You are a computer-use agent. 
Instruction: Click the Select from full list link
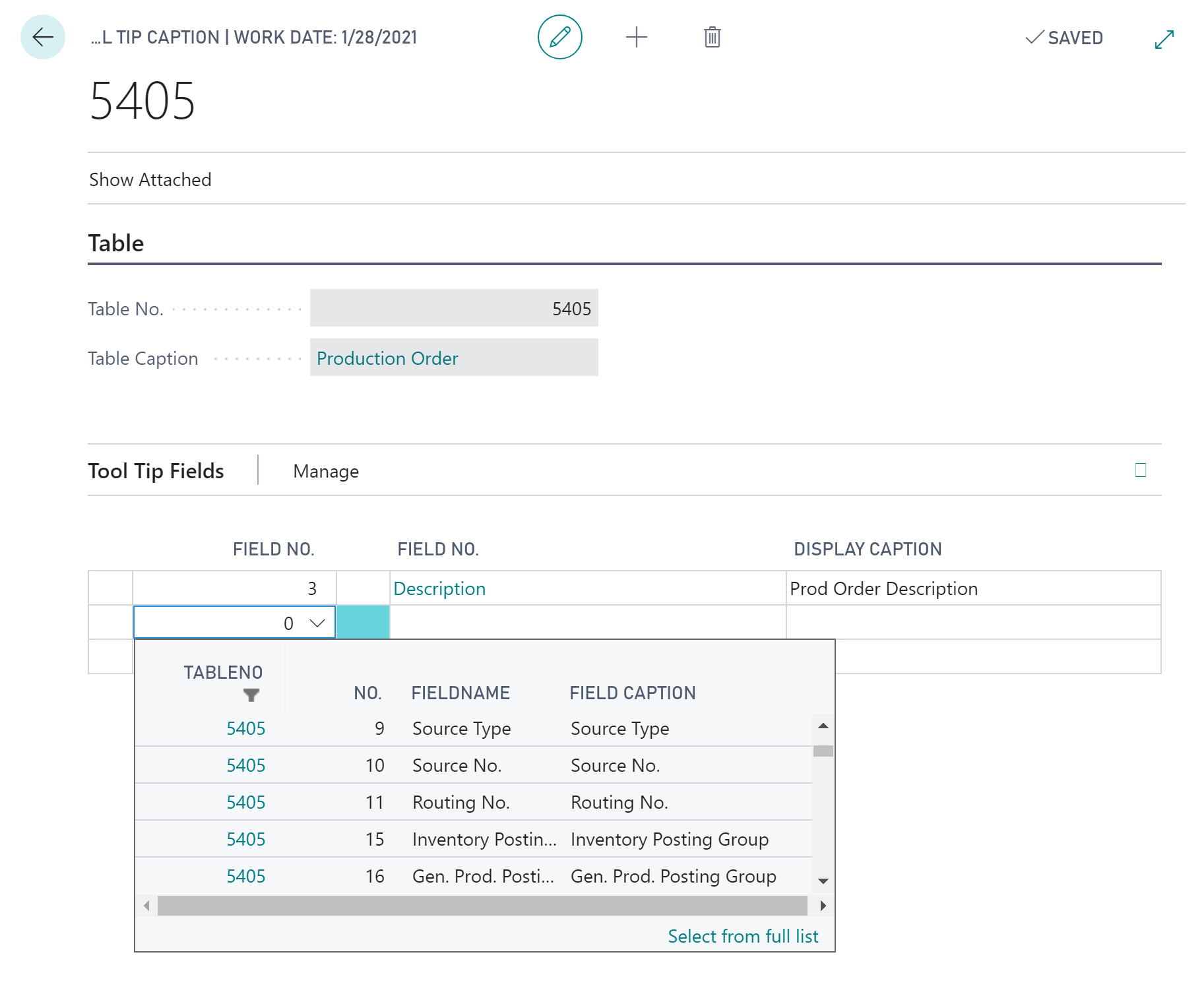(x=743, y=936)
